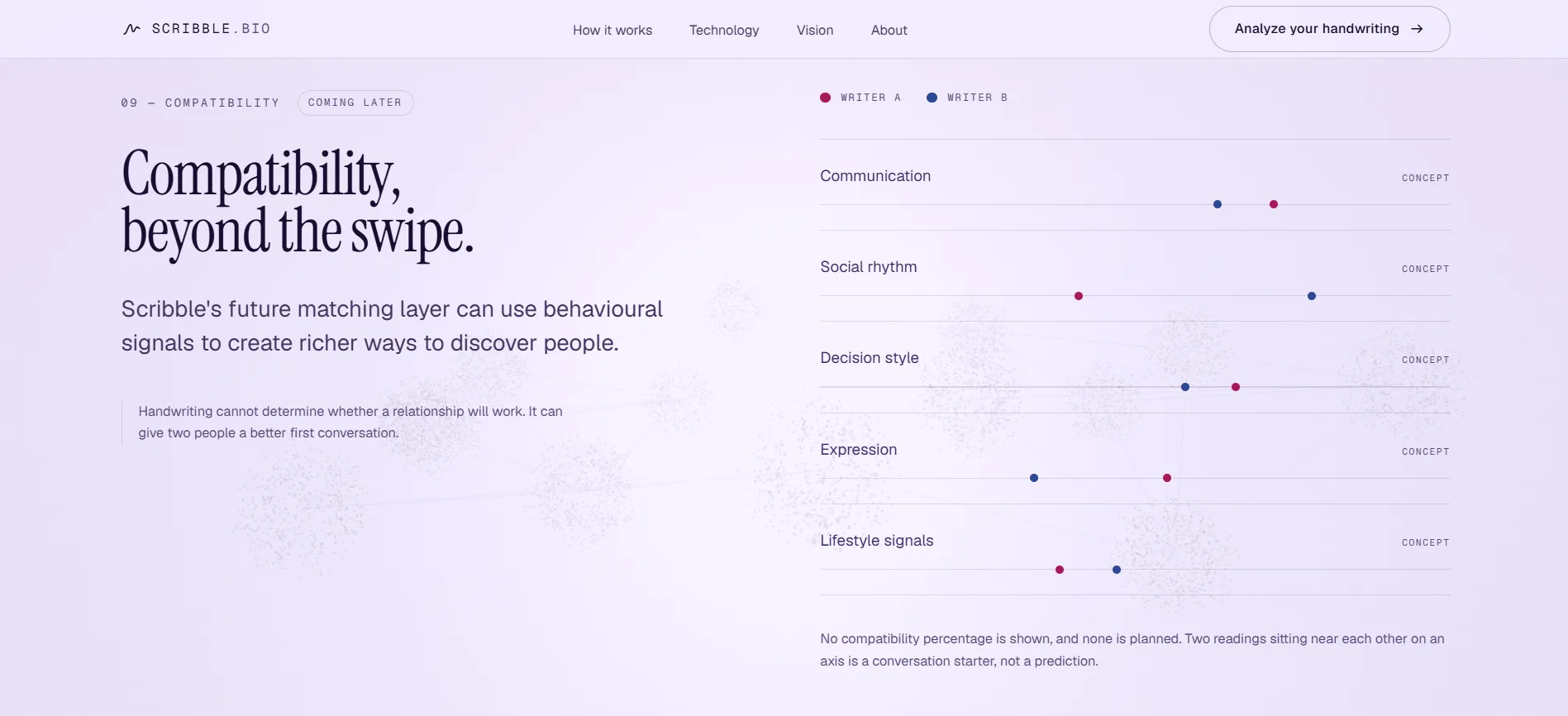Screen dimensions: 1568x716
Task: Click the CONCEPT tag beside Communication
Action: [1426, 178]
